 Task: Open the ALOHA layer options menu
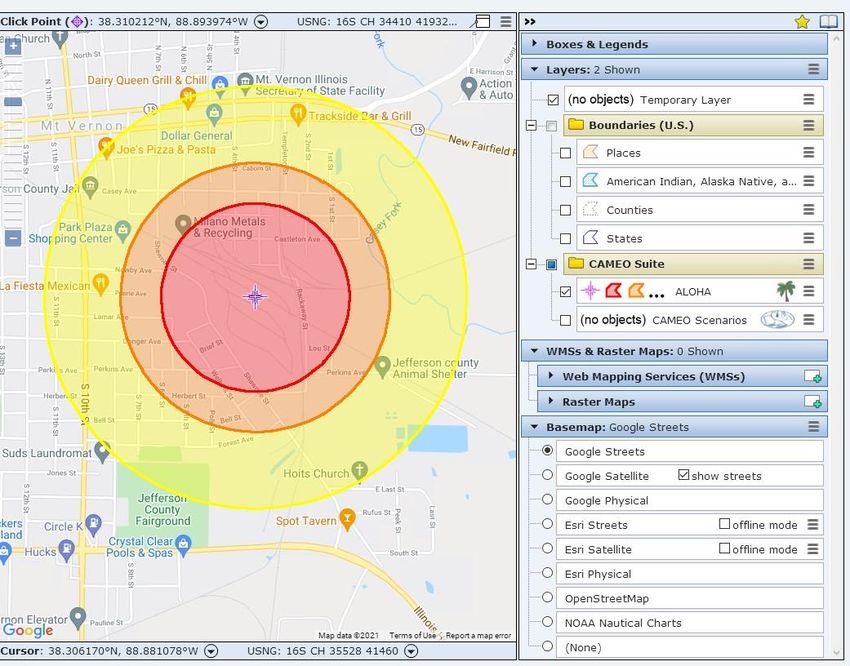[x=808, y=292]
